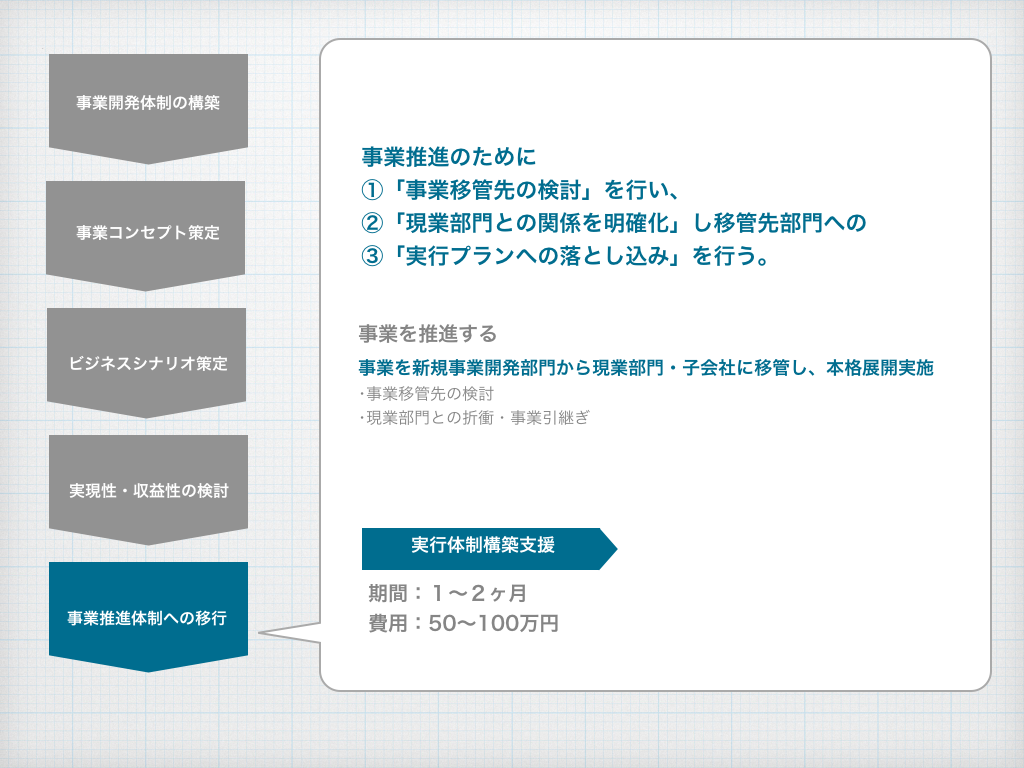Select the 事業コンセプト策定 step

coord(146,236)
